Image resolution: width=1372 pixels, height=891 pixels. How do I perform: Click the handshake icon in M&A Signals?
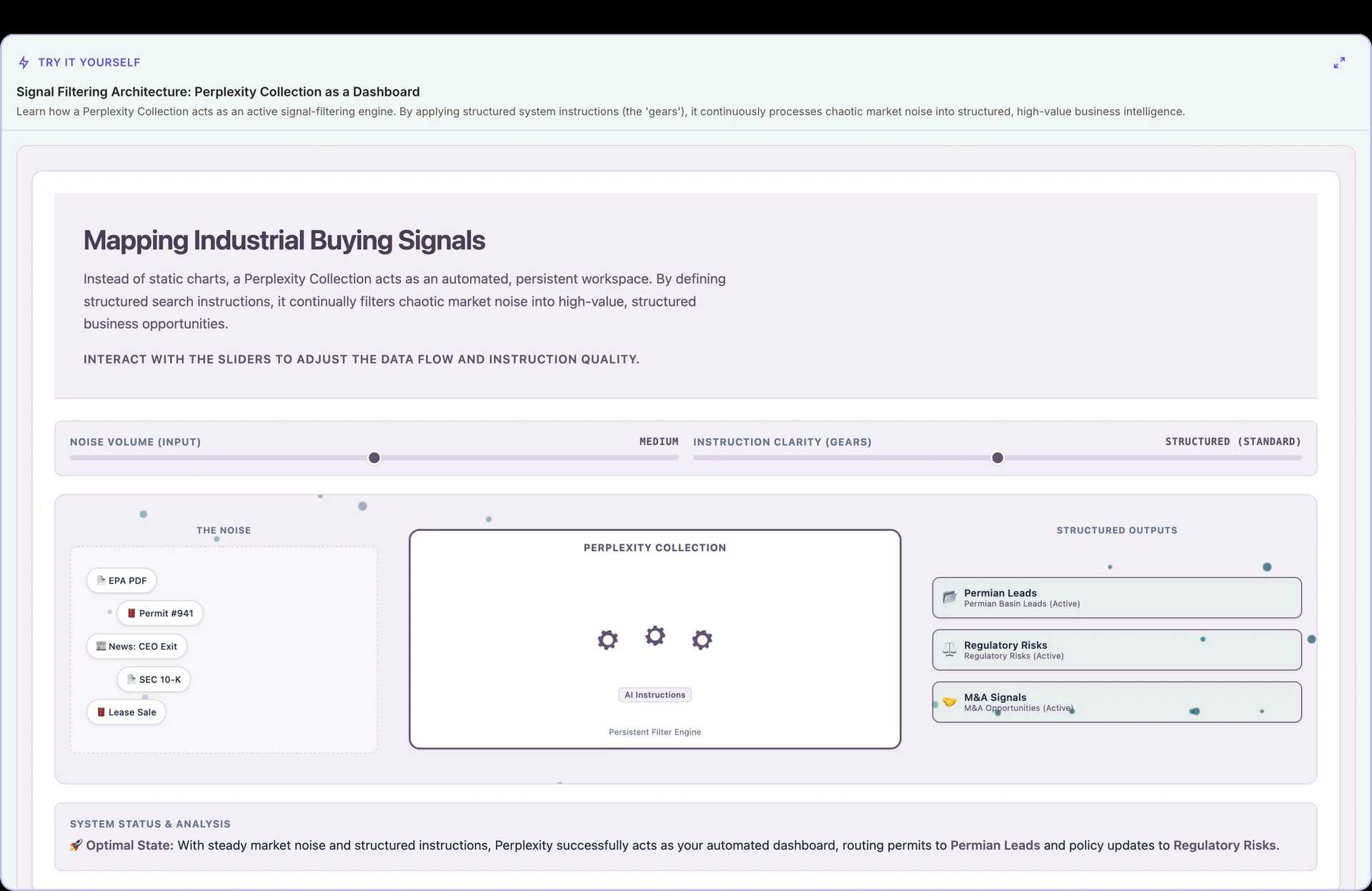pyautogui.click(x=950, y=702)
